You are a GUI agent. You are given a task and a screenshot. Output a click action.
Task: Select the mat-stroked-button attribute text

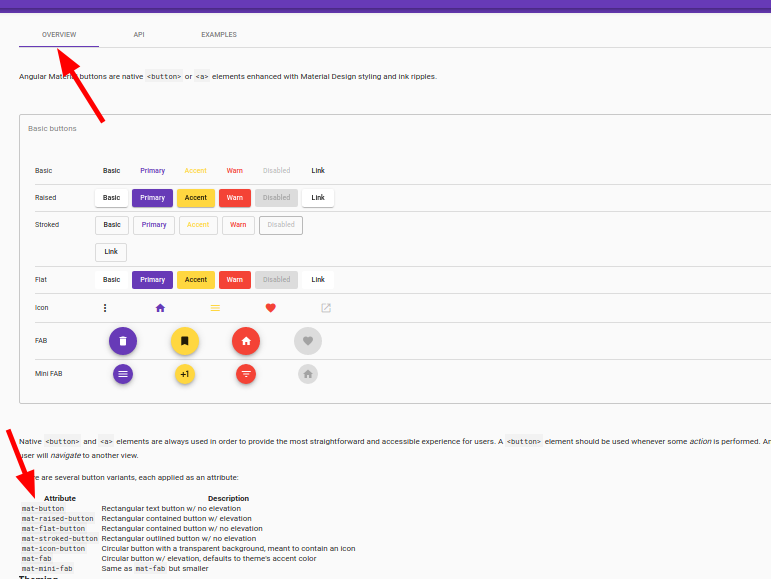pyautogui.click(x=59, y=539)
